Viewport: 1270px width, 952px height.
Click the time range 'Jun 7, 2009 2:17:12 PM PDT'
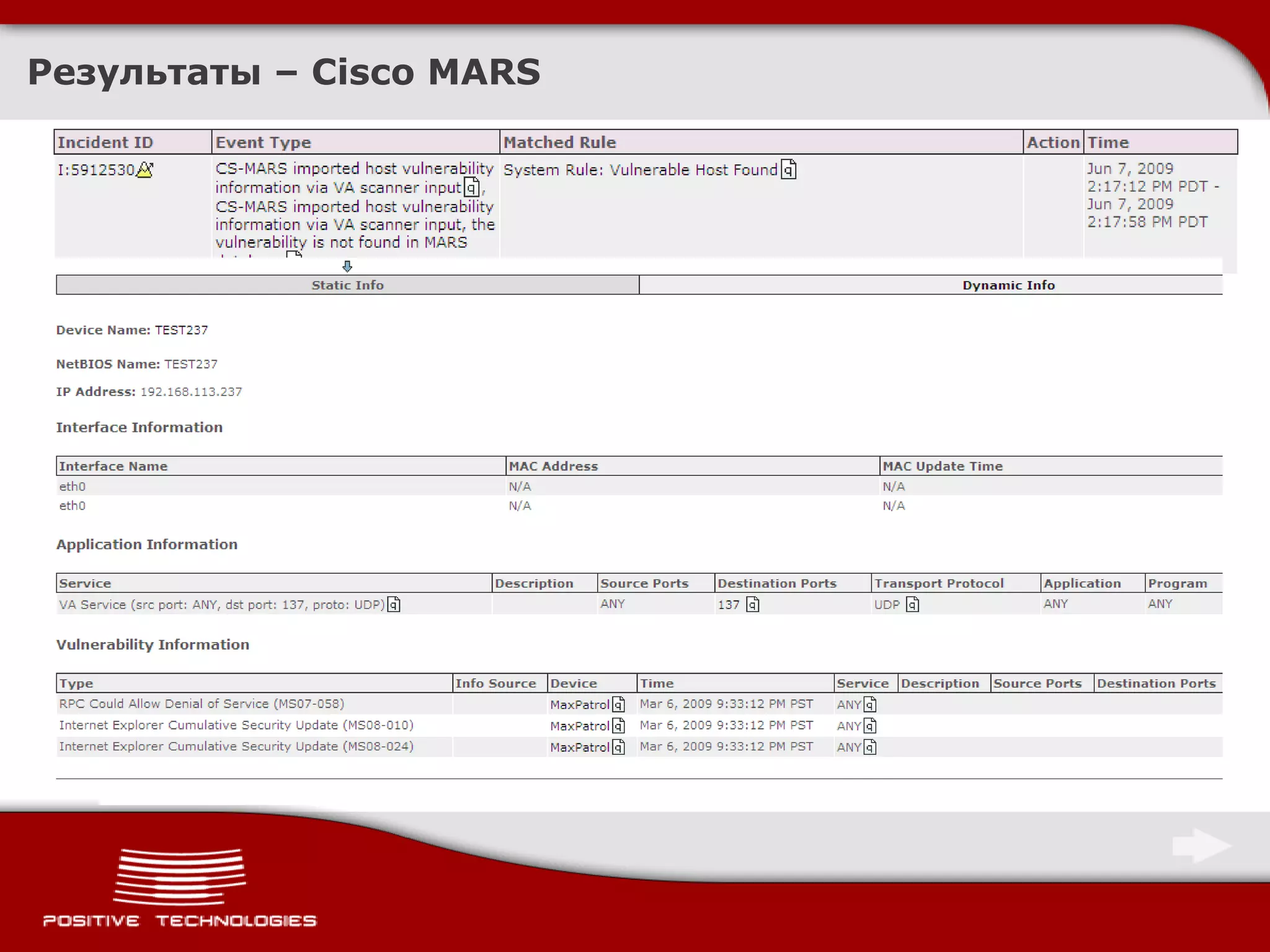pyautogui.click(x=1147, y=177)
